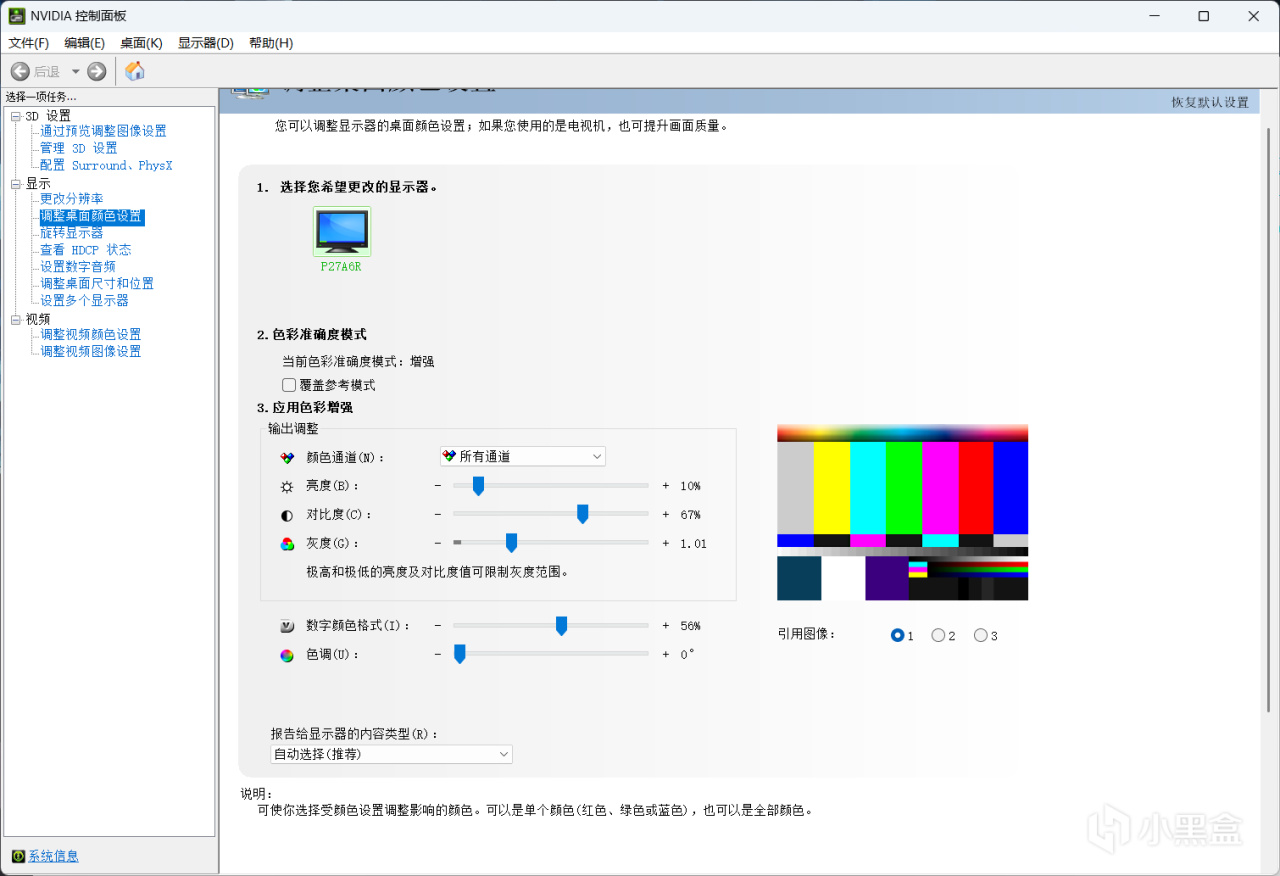The width and height of the screenshot is (1280, 876).
Task: Click the gamma color icon
Action: point(287,544)
